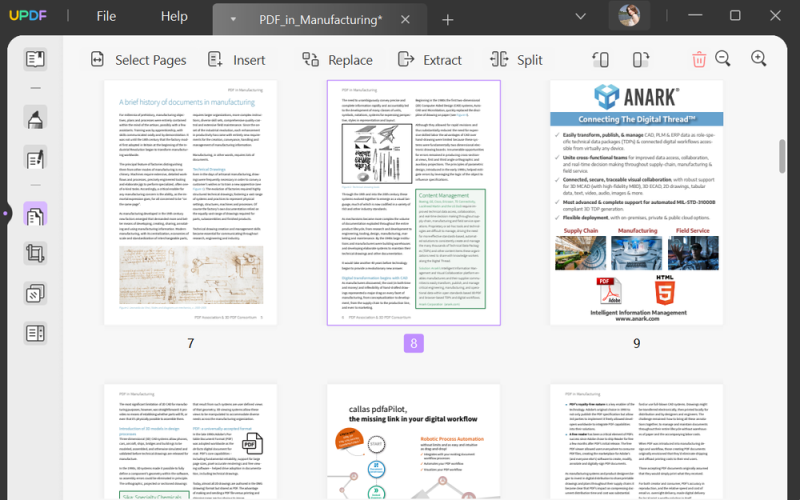
Task: Open the Help menu
Action: (174, 16)
